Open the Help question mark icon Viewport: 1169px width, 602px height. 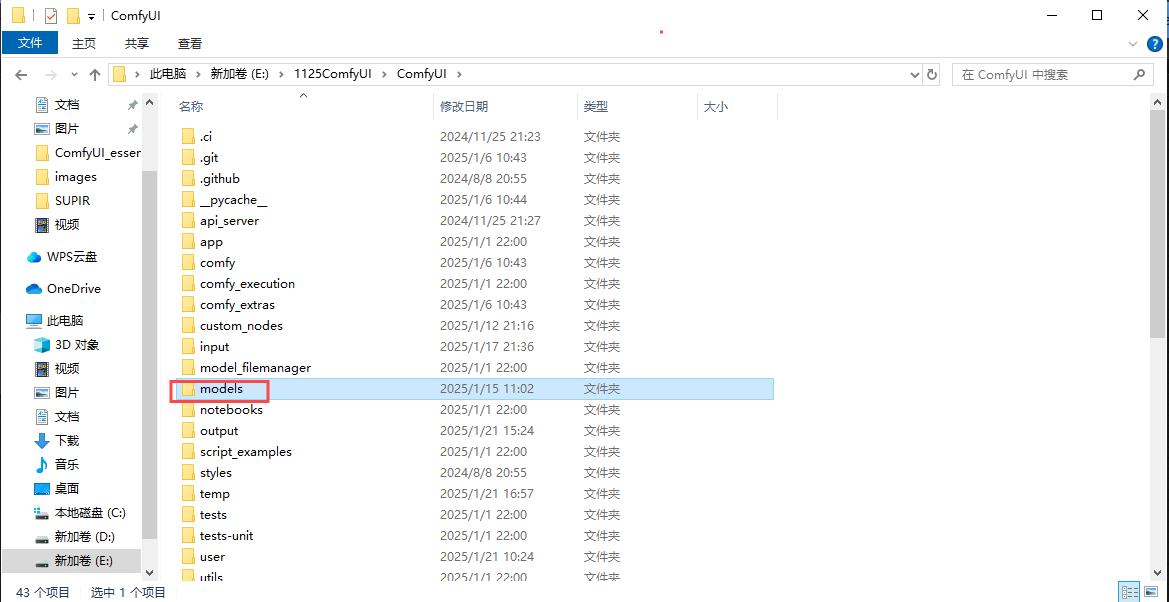pos(1156,43)
